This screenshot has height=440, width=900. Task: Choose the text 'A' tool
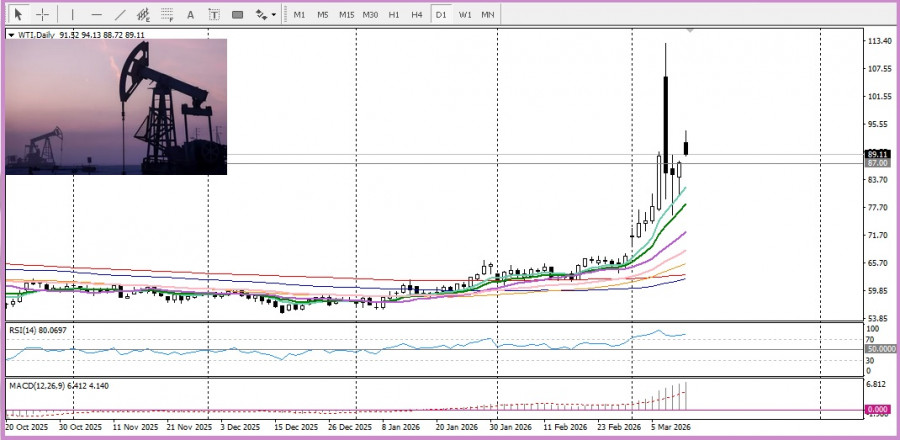click(191, 15)
